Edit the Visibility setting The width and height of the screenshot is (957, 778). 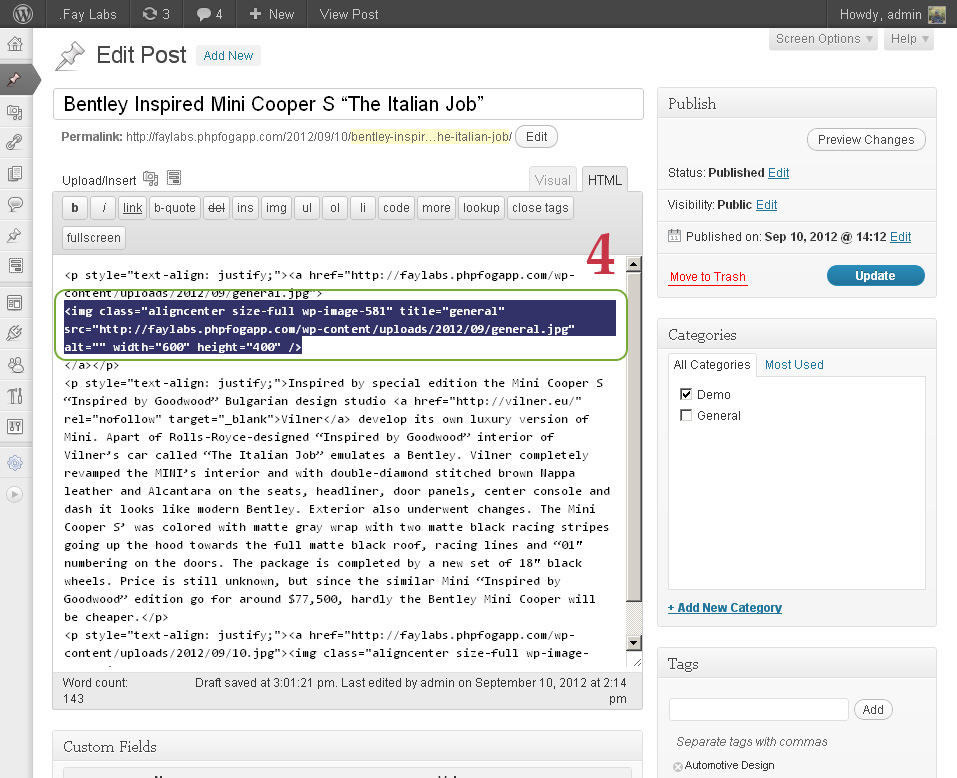point(766,205)
